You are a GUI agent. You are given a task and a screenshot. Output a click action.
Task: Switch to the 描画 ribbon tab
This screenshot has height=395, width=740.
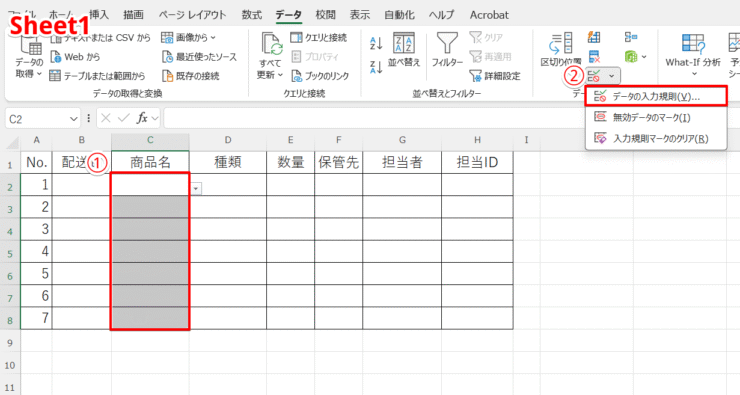coord(134,15)
